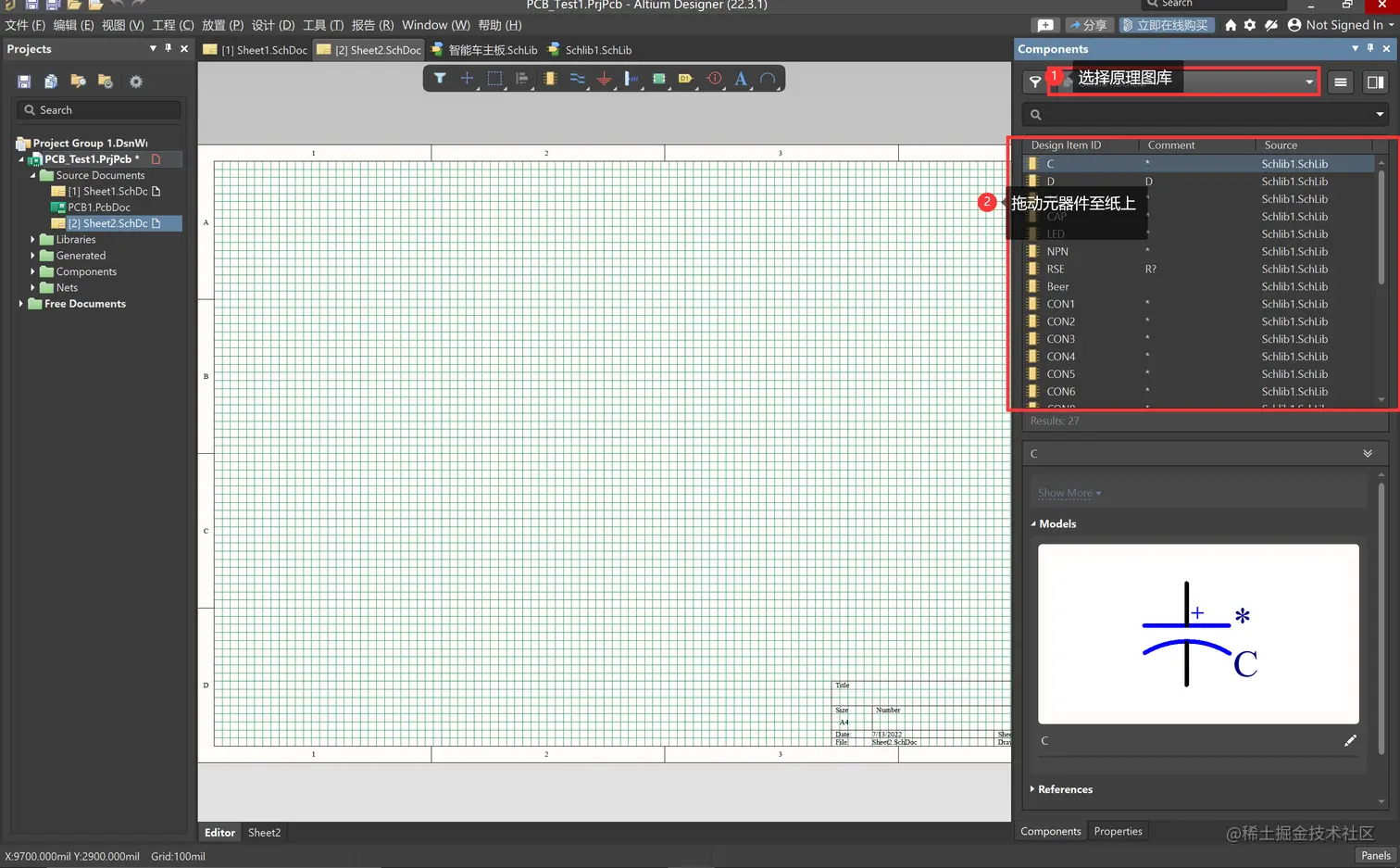Open the component search history dropdown
Image resolution: width=1400 pixels, height=868 pixels.
click(1380, 115)
